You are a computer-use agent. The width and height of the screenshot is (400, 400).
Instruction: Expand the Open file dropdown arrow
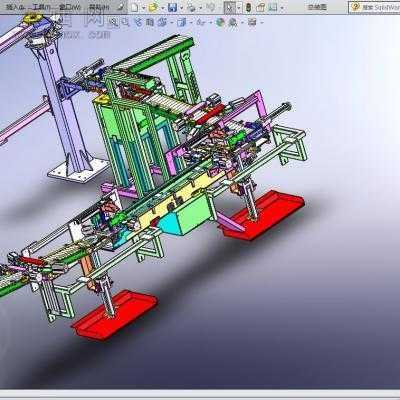(x=162, y=8)
